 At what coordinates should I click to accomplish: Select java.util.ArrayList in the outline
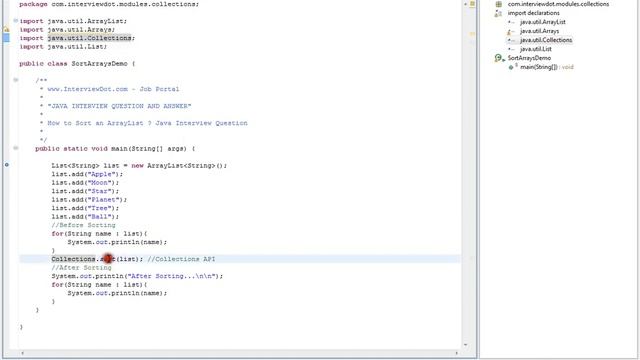542,22
